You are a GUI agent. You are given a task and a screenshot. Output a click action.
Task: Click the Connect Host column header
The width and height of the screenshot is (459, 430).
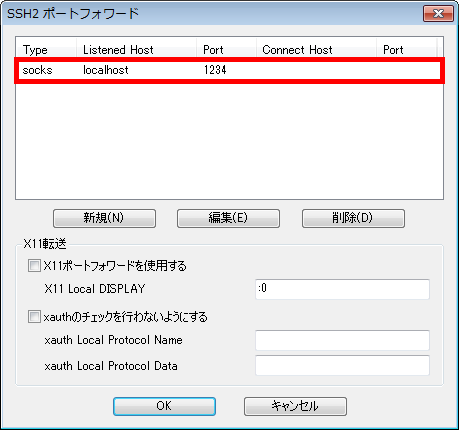316,50
